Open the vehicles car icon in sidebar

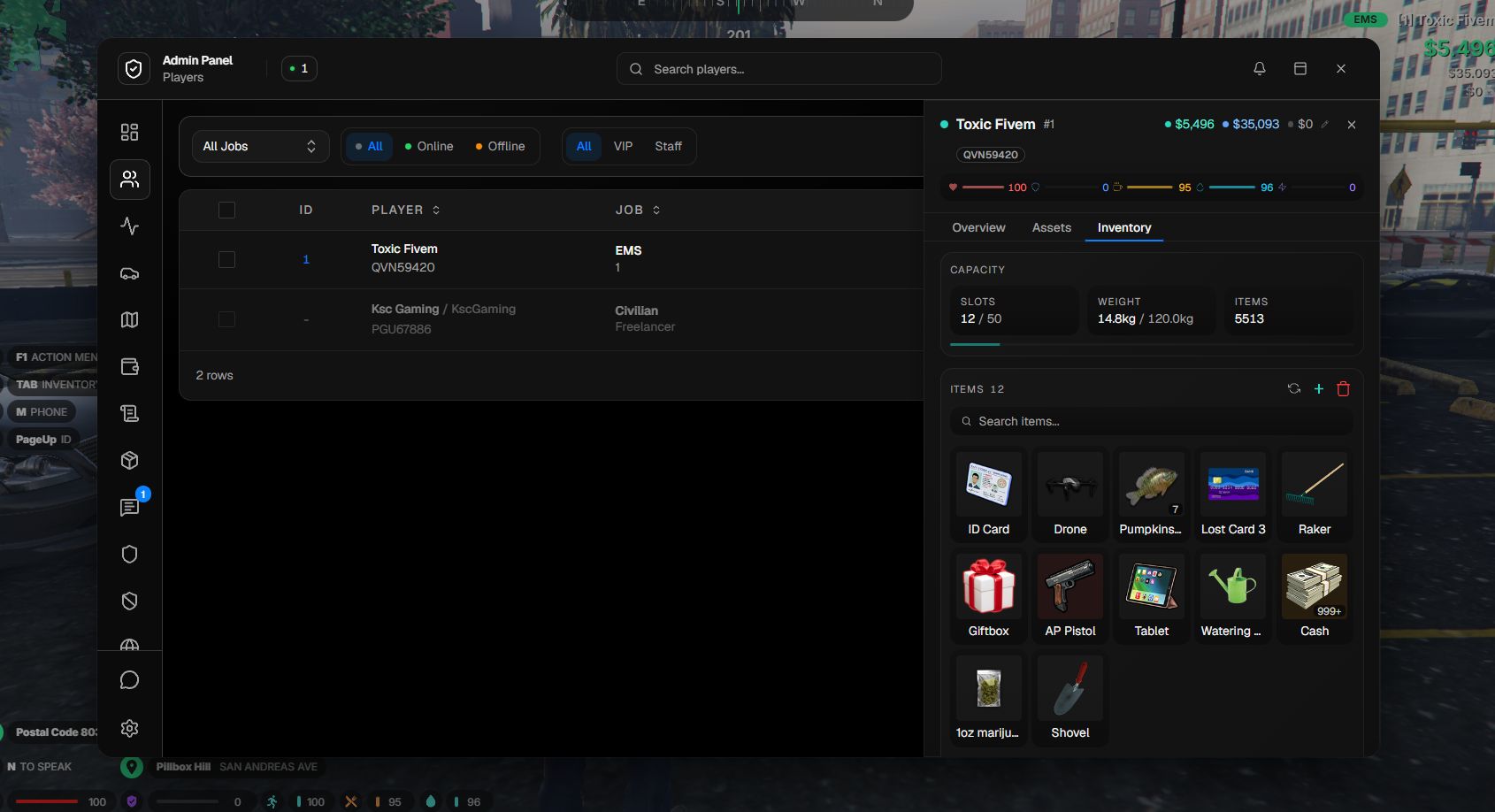click(x=129, y=273)
